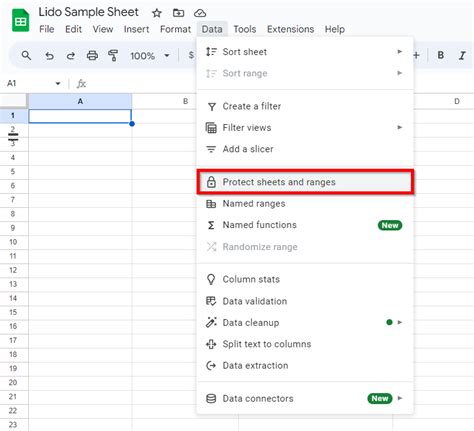The image size is (474, 431).
Task: Choose Data validation
Action: point(305,301)
